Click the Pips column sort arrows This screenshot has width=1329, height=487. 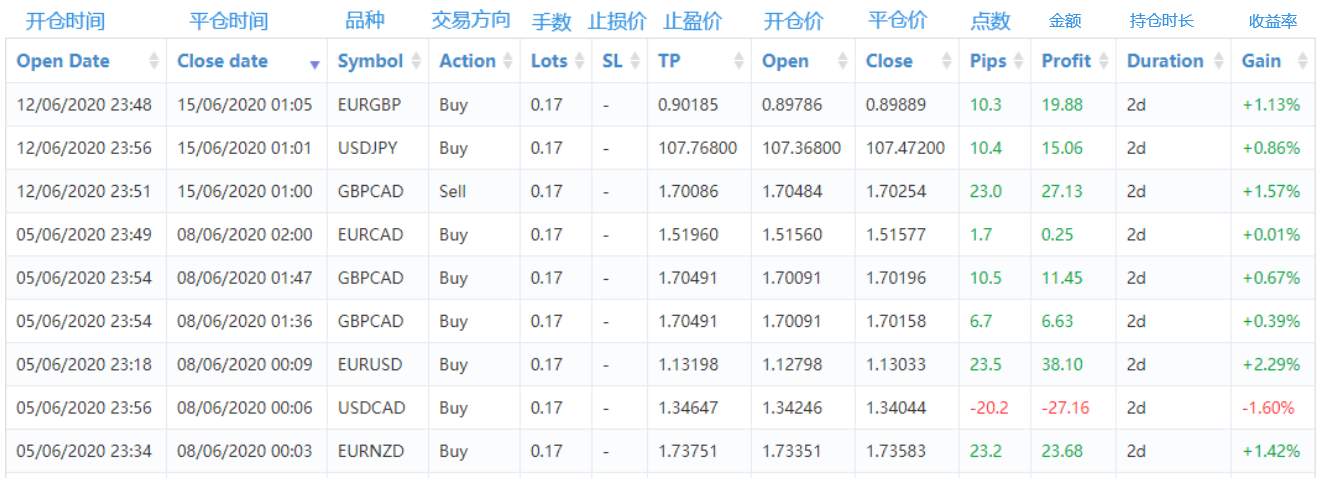1018,61
